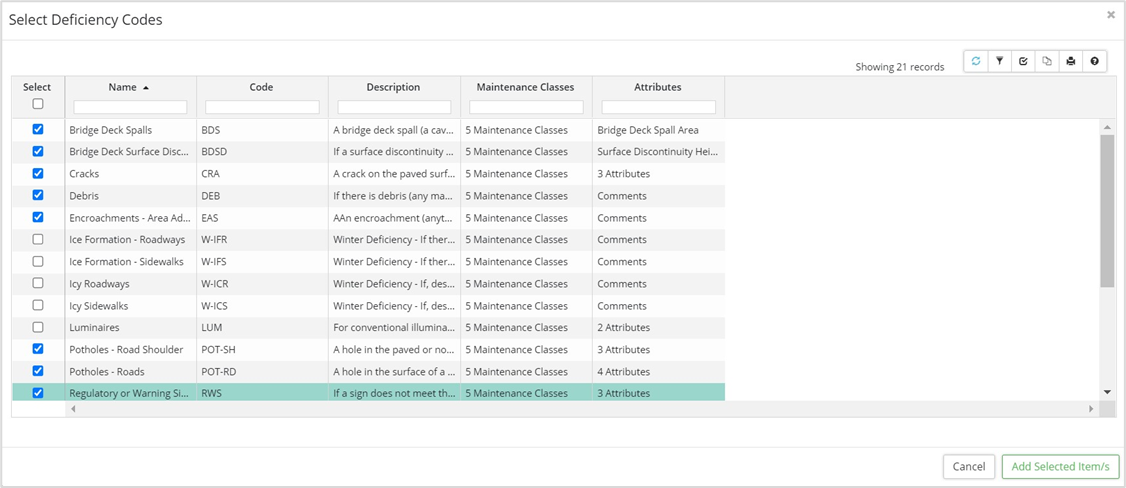Check the Luminaires row checkbox
Screen dimensions: 1126x488
tap(38, 327)
